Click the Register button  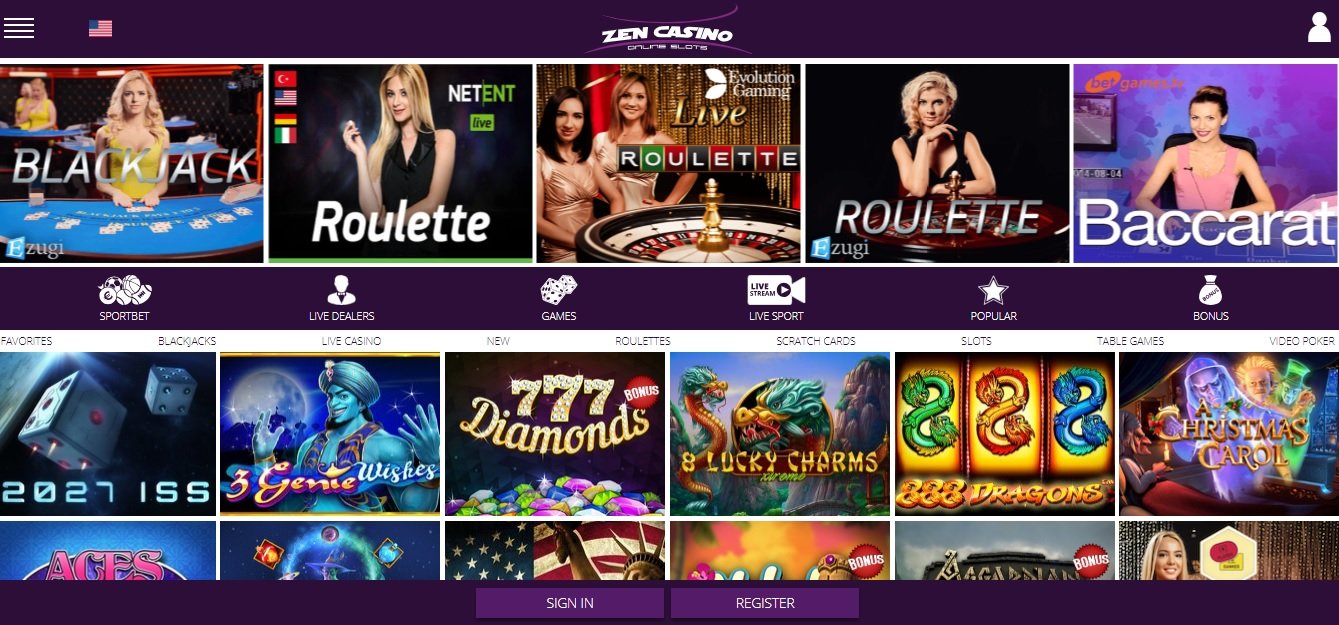click(x=765, y=603)
